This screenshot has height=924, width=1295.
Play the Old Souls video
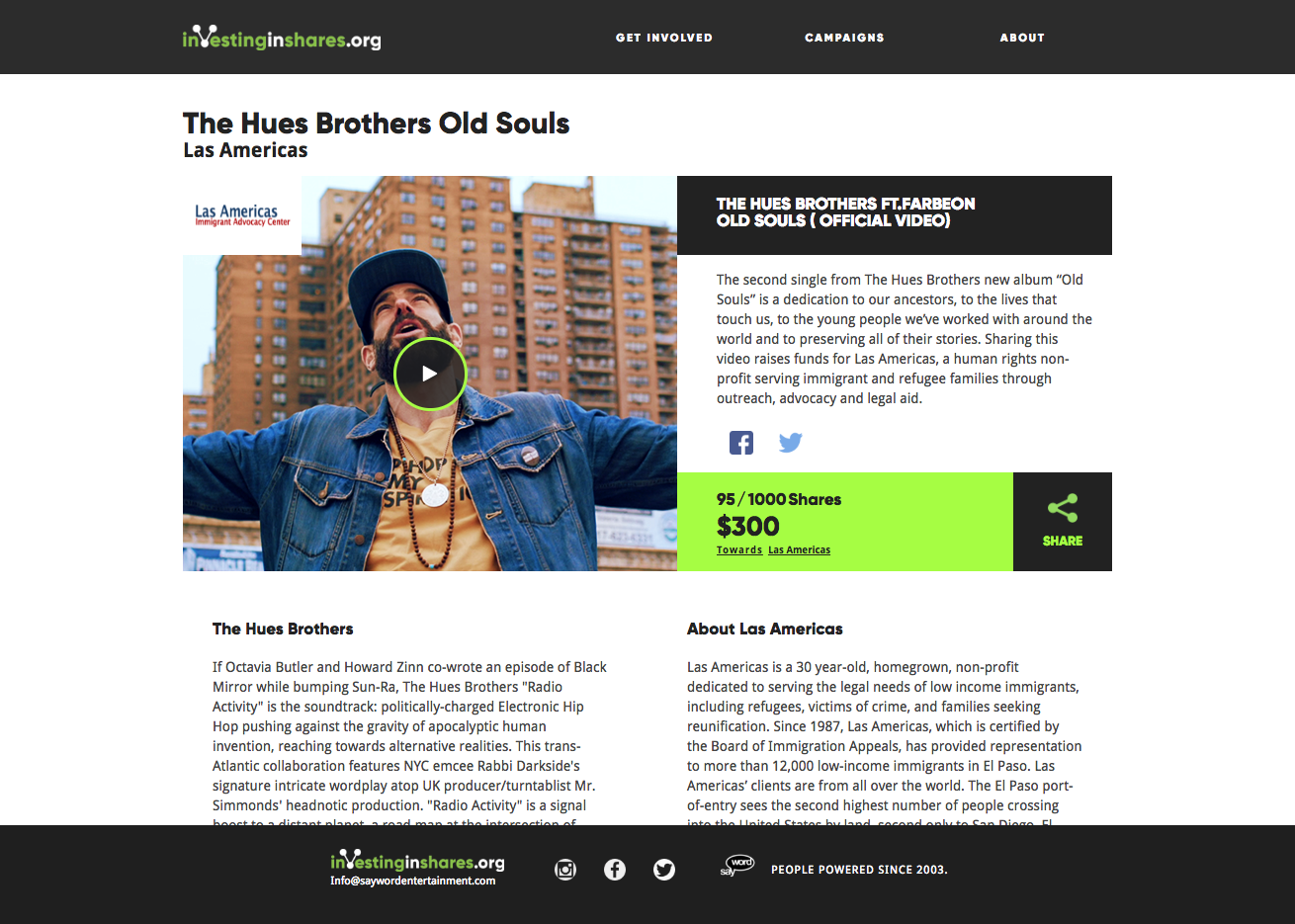tap(429, 374)
